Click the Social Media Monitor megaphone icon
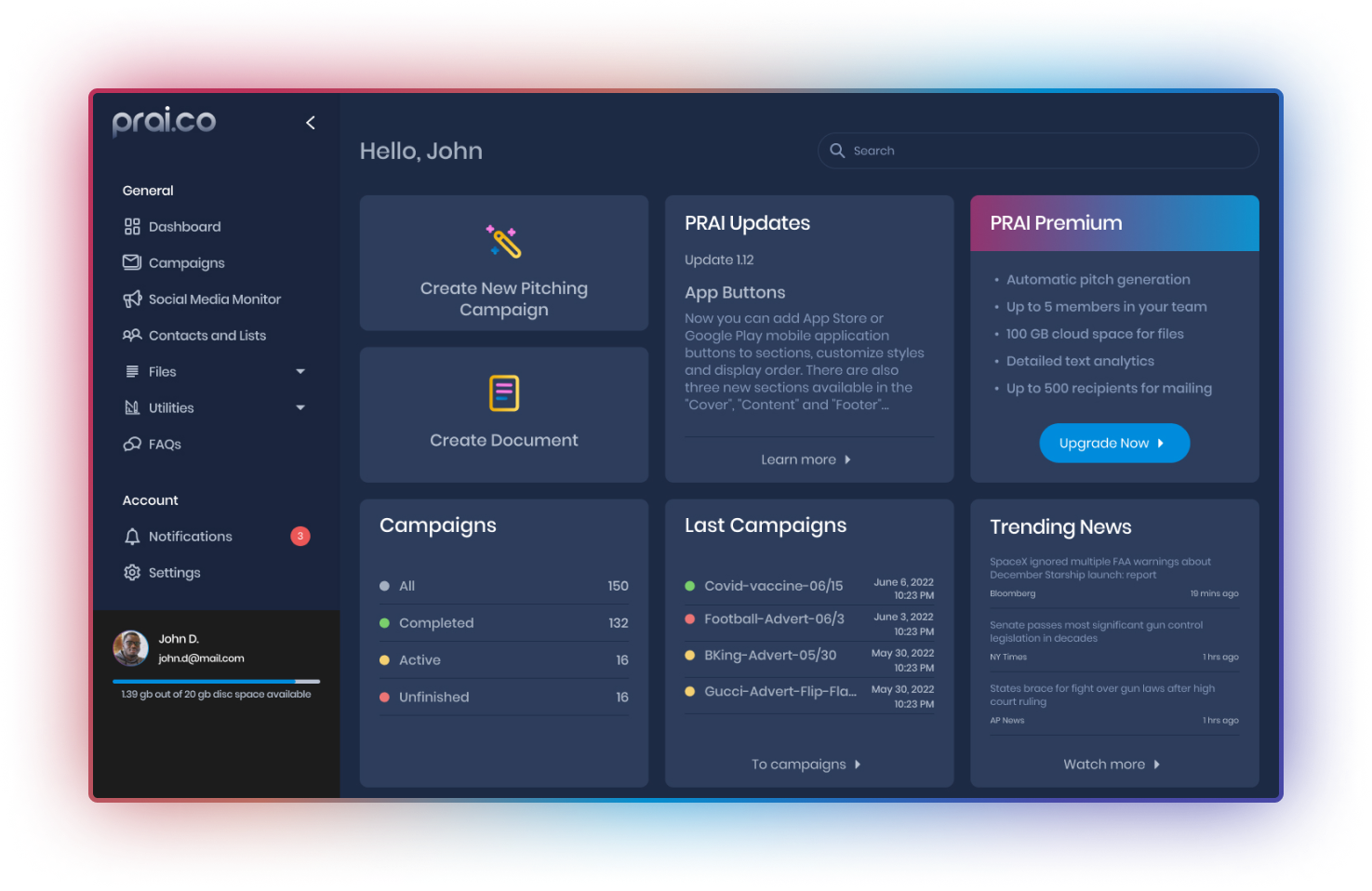This screenshot has width=1372, height=891. click(132, 299)
